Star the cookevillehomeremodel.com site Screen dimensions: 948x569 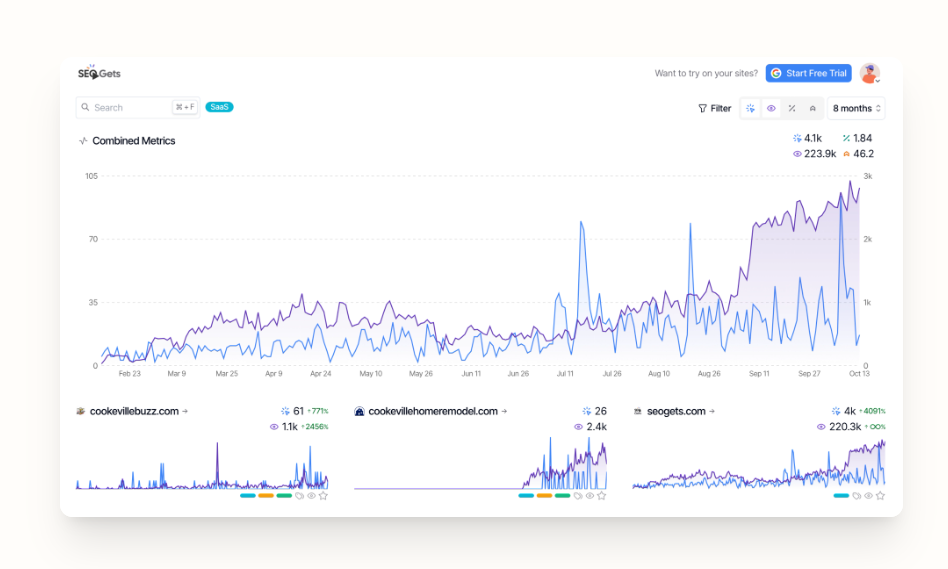602,496
